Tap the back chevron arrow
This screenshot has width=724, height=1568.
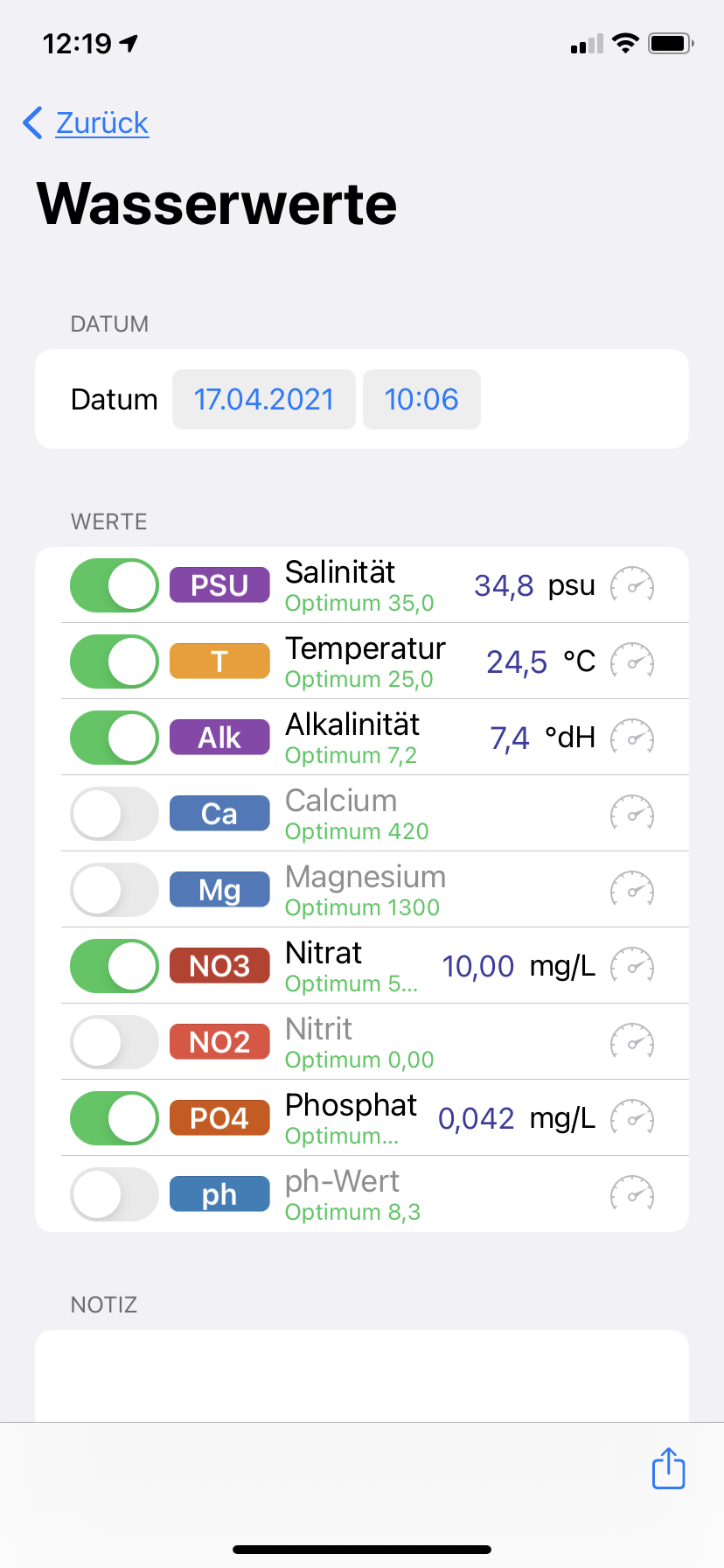[33, 123]
